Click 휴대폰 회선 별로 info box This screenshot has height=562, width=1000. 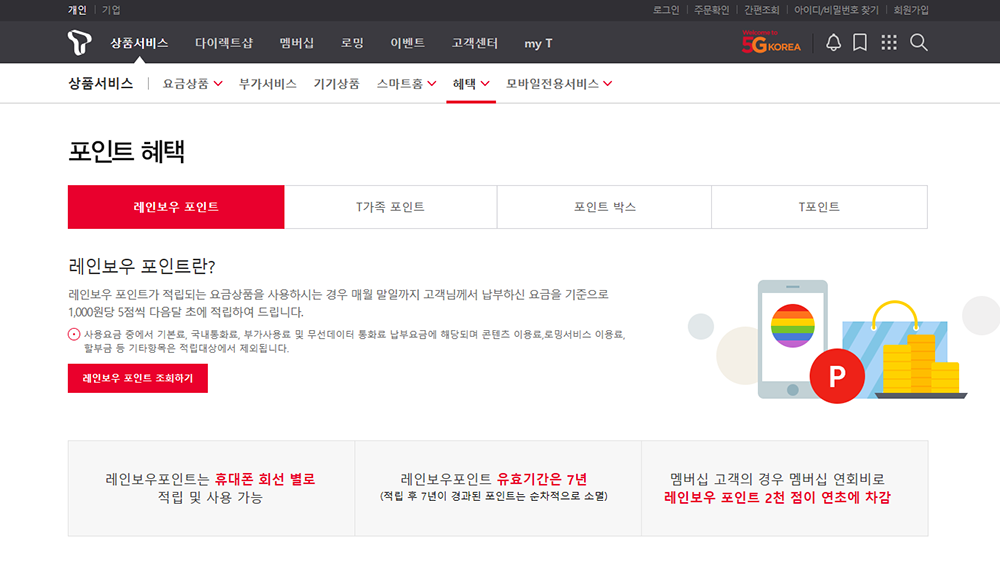click(211, 488)
